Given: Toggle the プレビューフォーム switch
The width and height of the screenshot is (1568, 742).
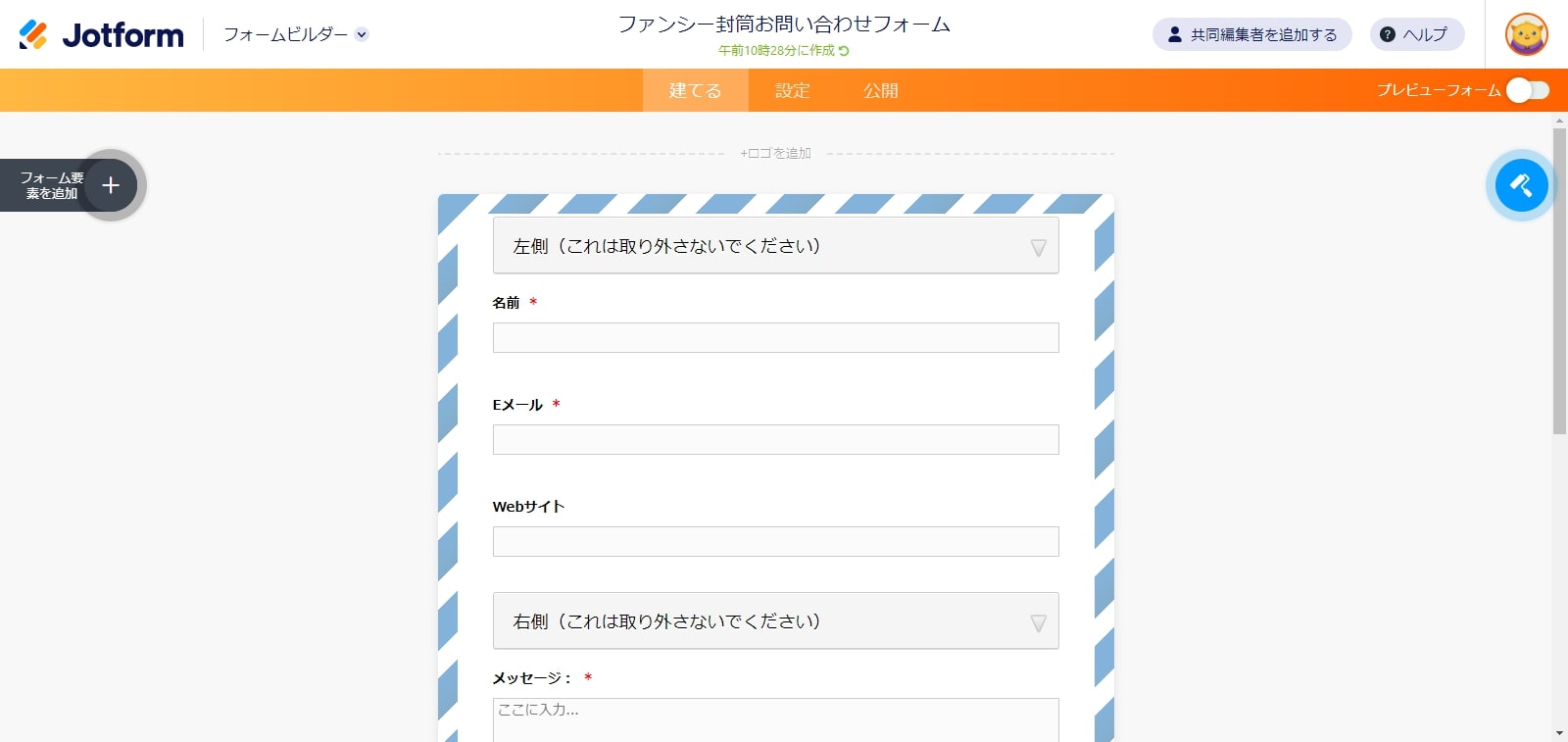Looking at the screenshot, I should 1527,90.
